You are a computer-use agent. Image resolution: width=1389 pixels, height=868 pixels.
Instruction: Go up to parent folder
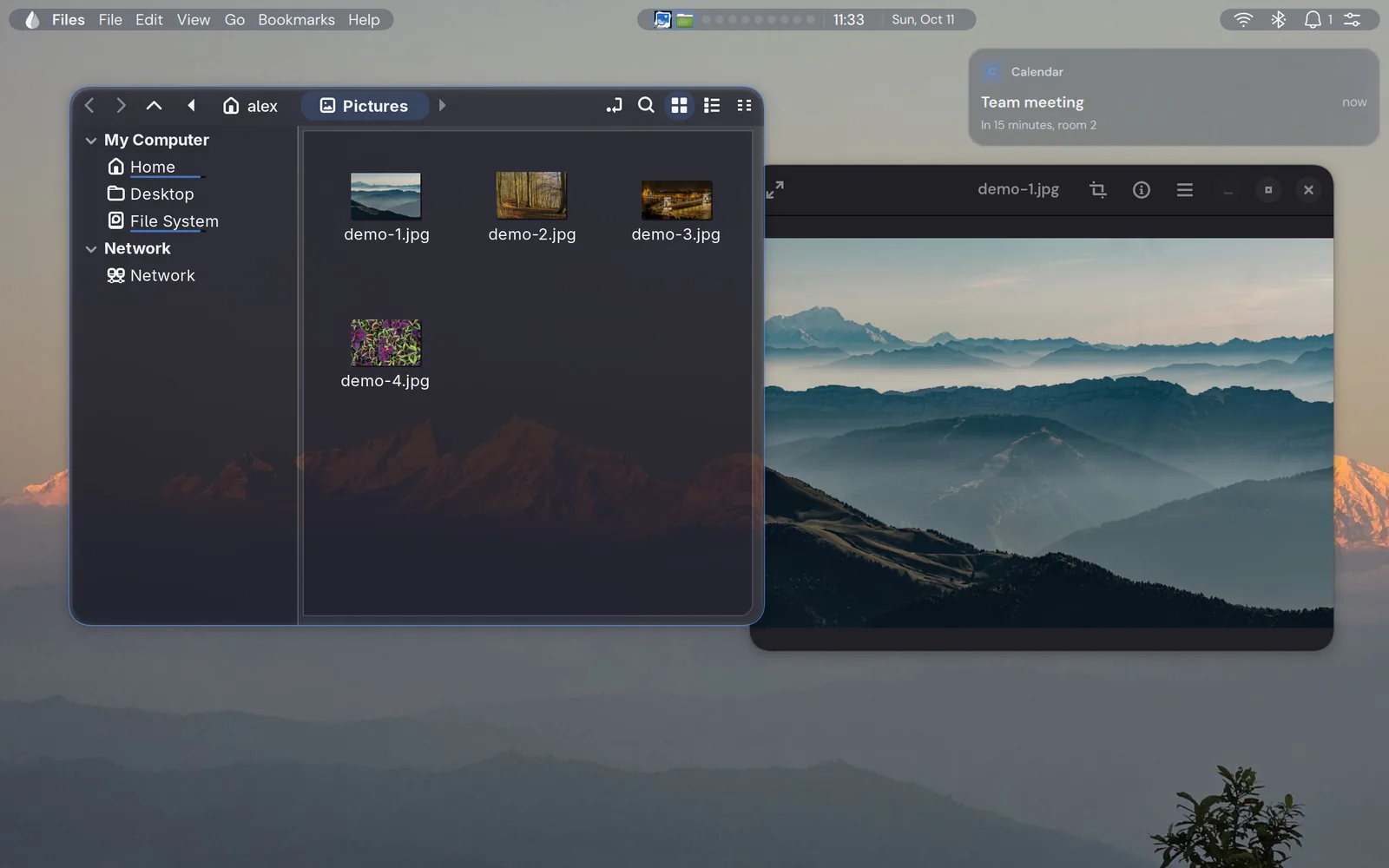(154, 106)
